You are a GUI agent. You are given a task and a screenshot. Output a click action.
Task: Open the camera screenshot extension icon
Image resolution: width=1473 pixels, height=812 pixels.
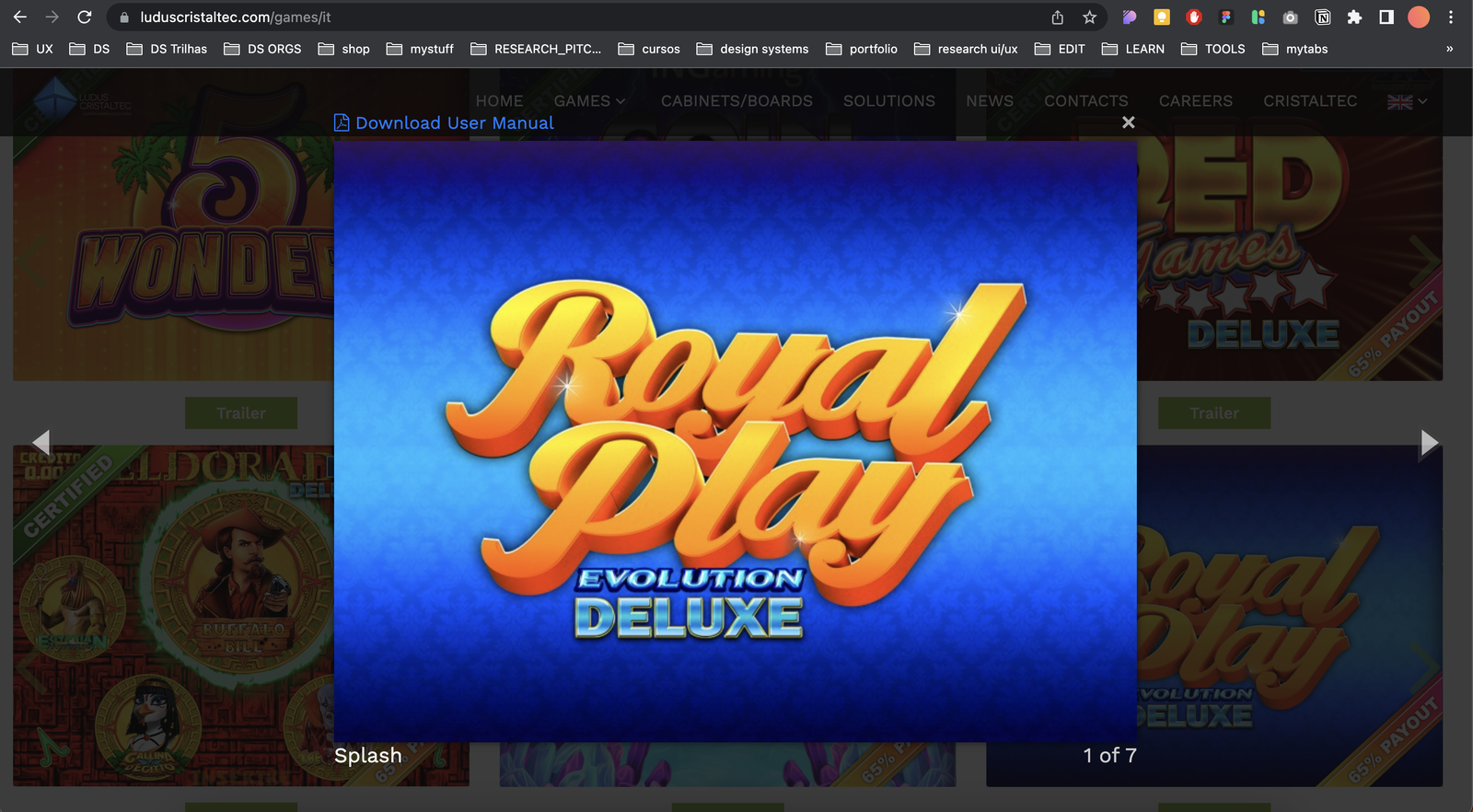(x=1290, y=17)
